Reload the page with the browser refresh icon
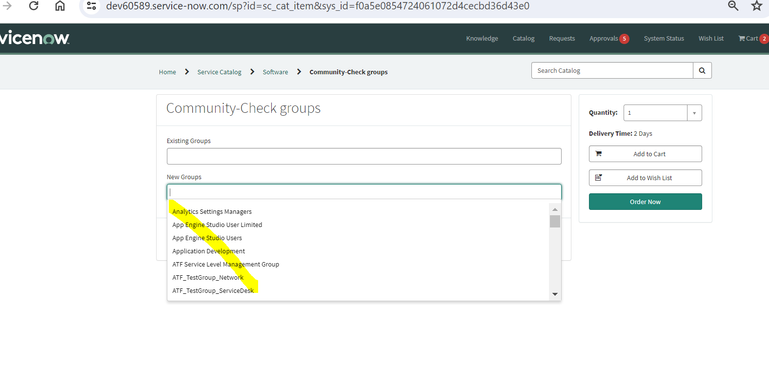Viewport: 769px width, 372px height. click(x=33, y=6)
